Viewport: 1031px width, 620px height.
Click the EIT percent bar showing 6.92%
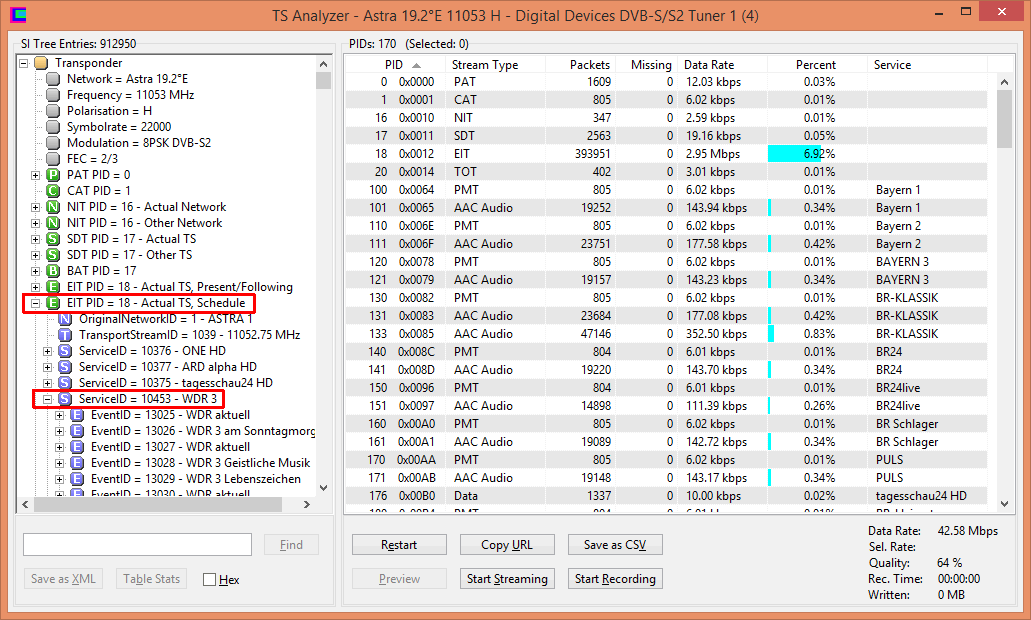[801, 154]
